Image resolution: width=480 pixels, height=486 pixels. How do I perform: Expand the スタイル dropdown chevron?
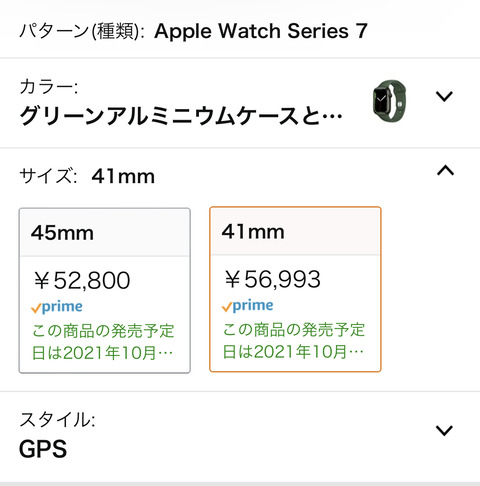click(x=444, y=431)
